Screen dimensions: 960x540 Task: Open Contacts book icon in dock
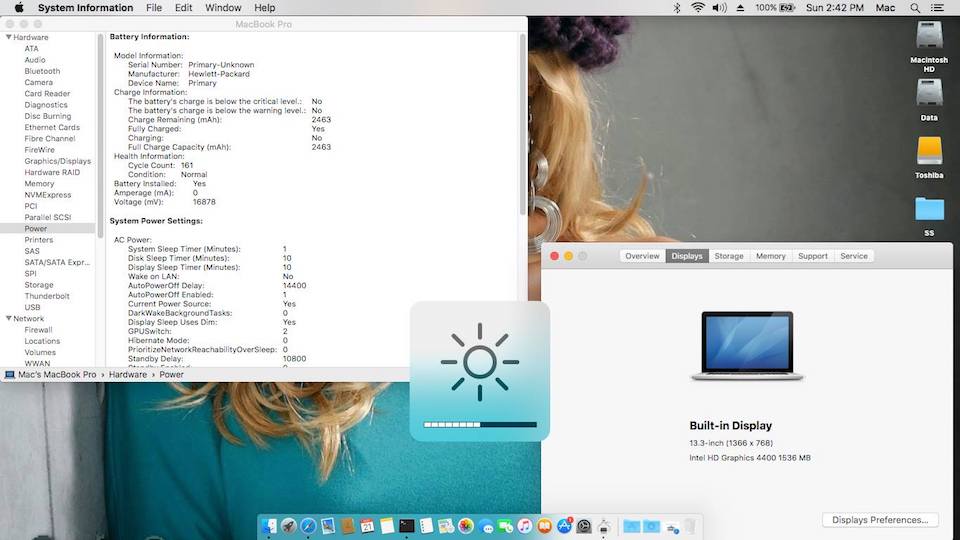[347, 526]
